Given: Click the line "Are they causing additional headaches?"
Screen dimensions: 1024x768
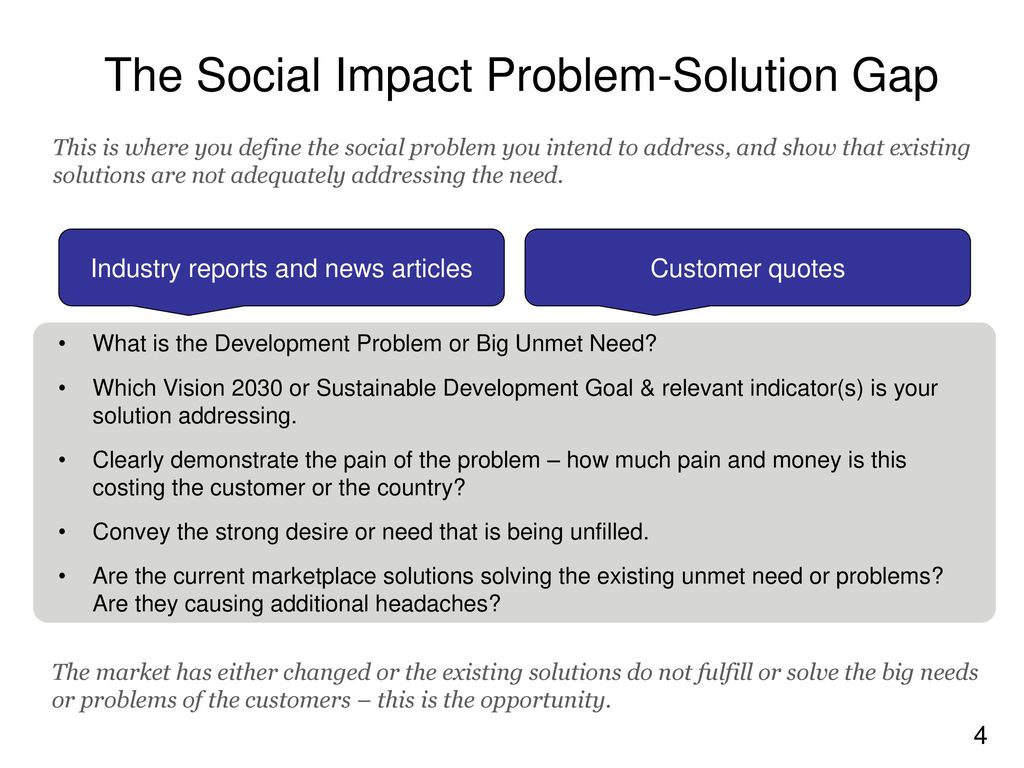Looking at the screenshot, I should tap(296, 603).
